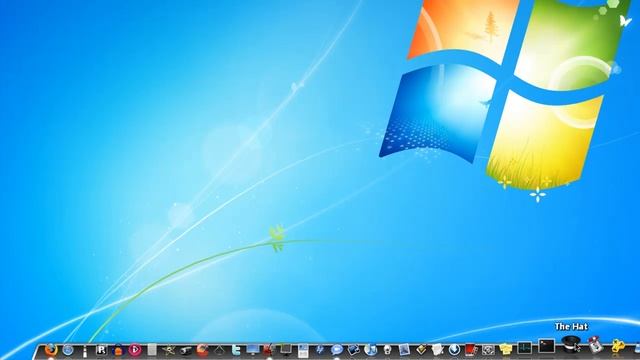Launch the red Photo Booth dock icon
Screen dimensions: 640x360
coord(471,350)
